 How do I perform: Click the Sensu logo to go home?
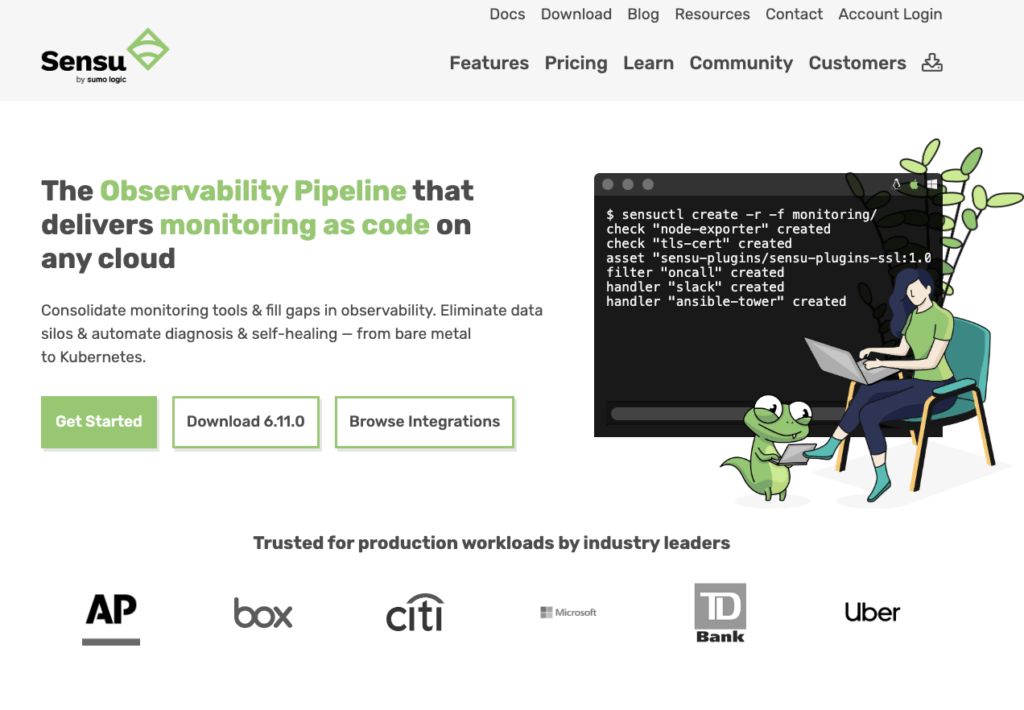click(104, 56)
